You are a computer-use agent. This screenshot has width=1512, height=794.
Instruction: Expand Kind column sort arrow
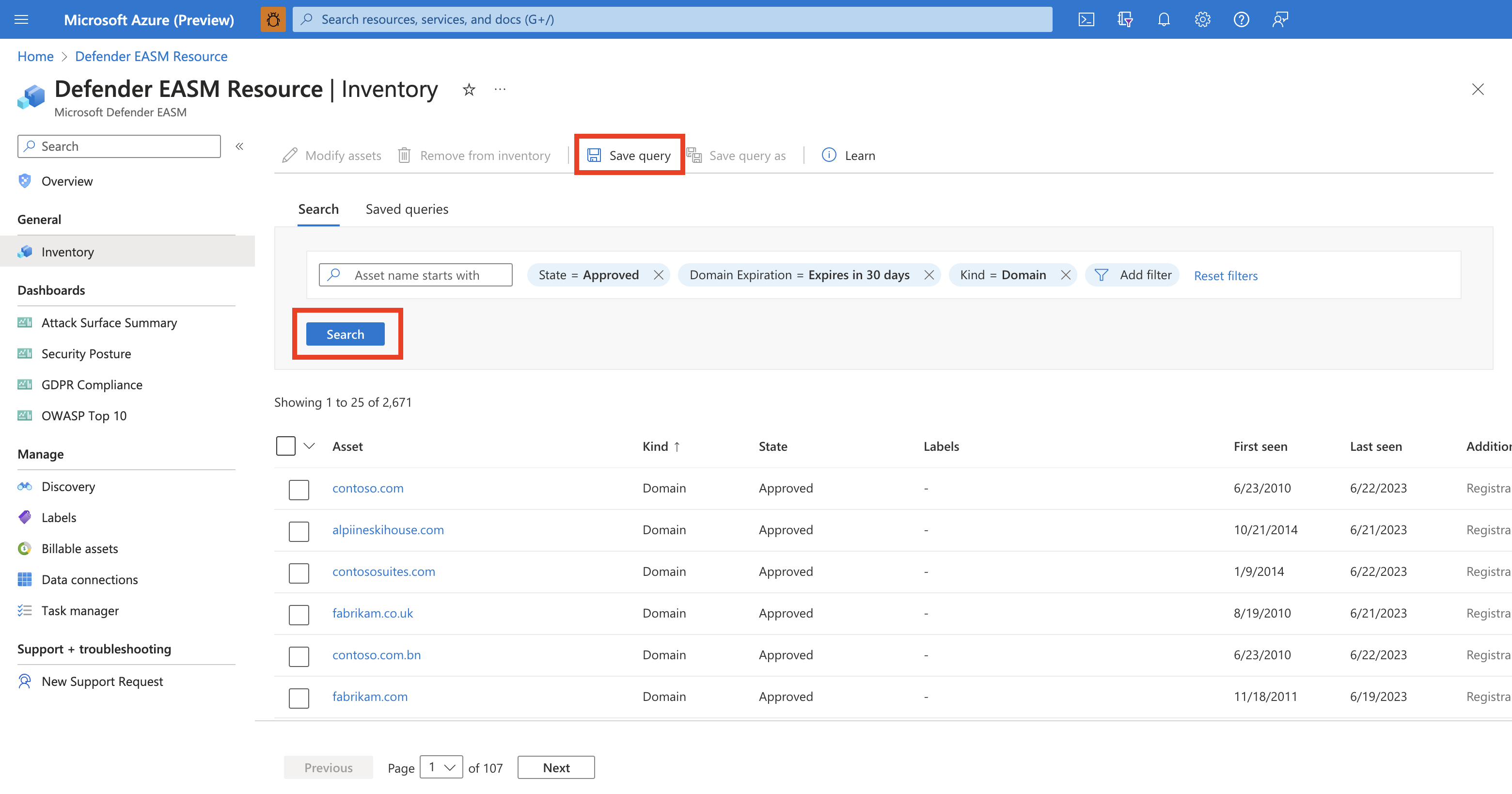pyautogui.click(x=679, y=446)
